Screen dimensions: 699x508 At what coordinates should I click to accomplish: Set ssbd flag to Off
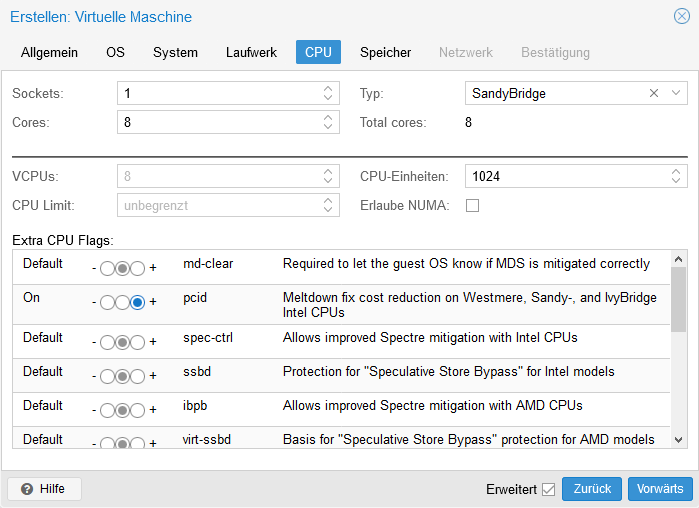(106, 376)
